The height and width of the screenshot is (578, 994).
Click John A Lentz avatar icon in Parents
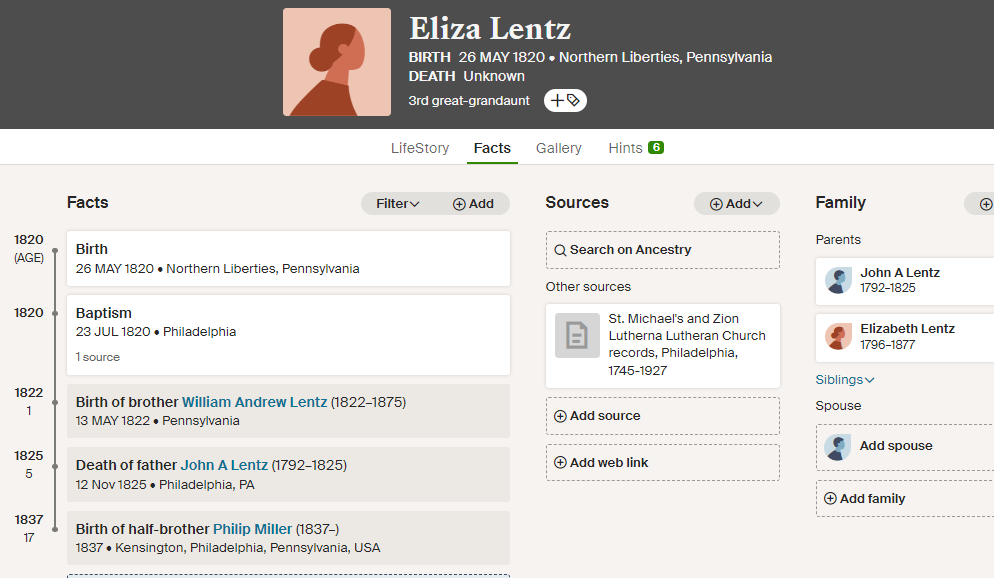[x=838, y=280]
